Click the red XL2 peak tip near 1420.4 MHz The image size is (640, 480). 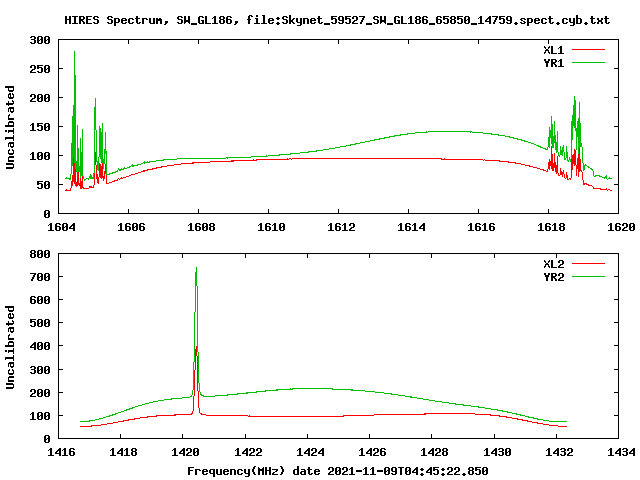tap(196, 349)
